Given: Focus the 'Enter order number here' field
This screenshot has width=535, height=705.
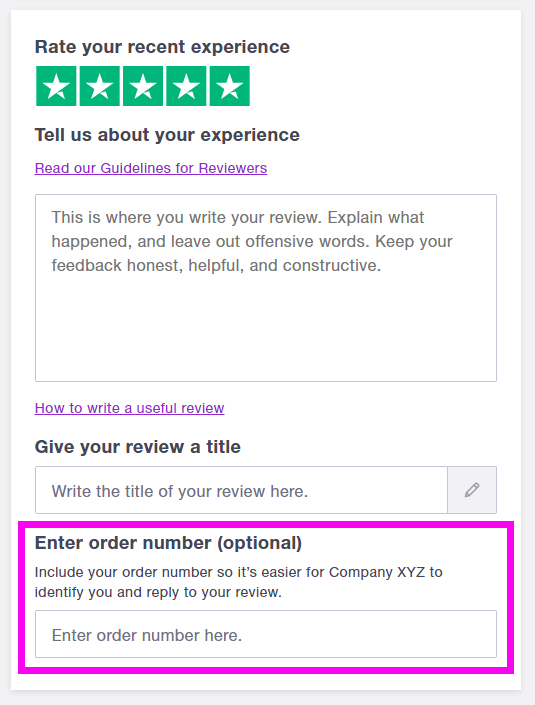Looking at the screenshot, I should (x=266, y=634).
